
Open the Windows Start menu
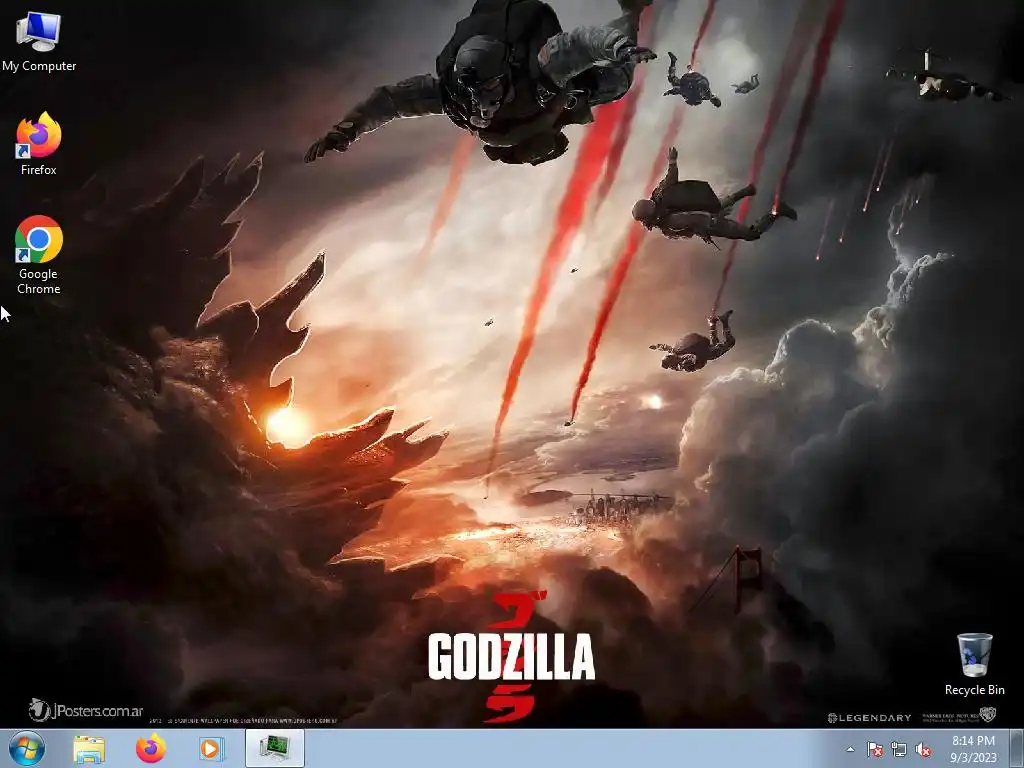pos(27,748)
